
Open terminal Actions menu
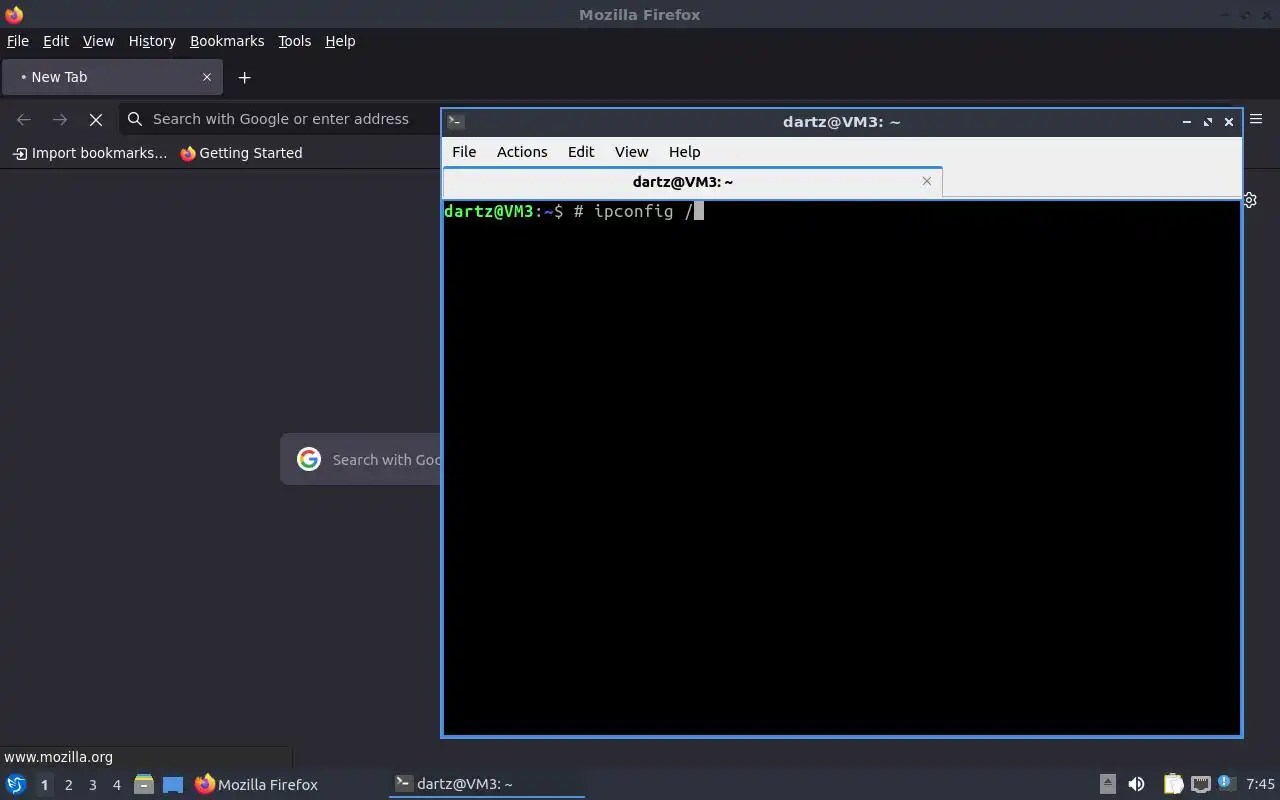[x=522, y=152]
